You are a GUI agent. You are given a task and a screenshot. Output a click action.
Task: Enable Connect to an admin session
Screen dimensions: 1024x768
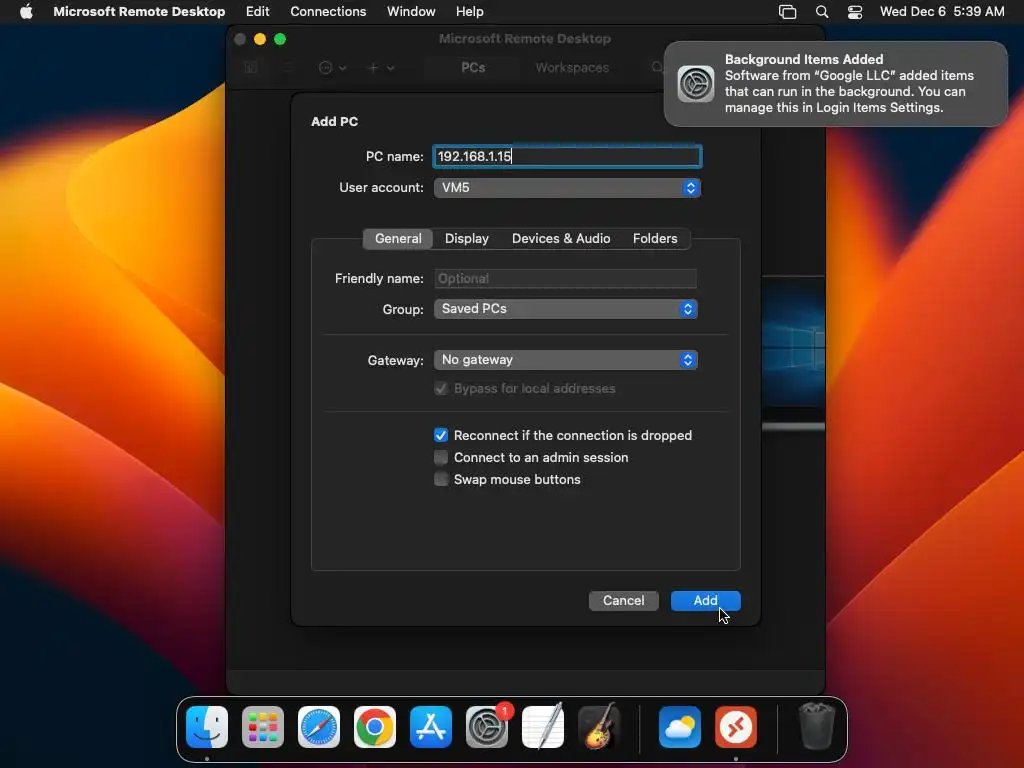(441, 457)
